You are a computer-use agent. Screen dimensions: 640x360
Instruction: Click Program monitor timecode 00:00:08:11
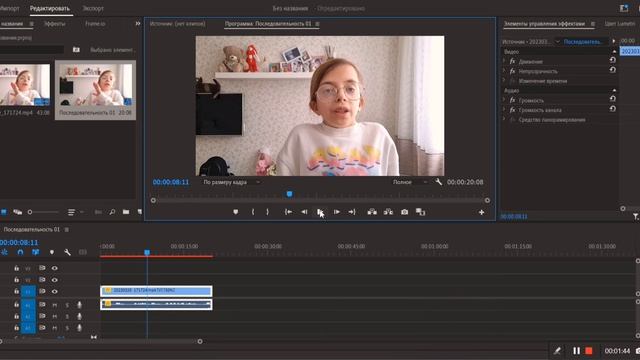click(171, 182)
